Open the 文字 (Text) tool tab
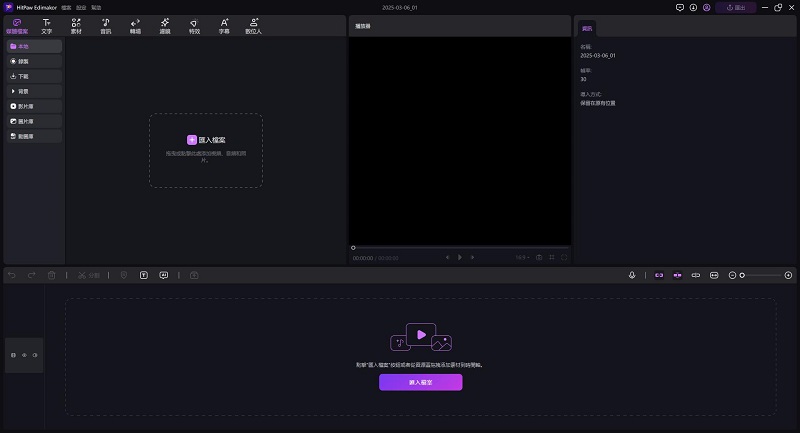The image size is (800, 433). click(x=46, y=25)
